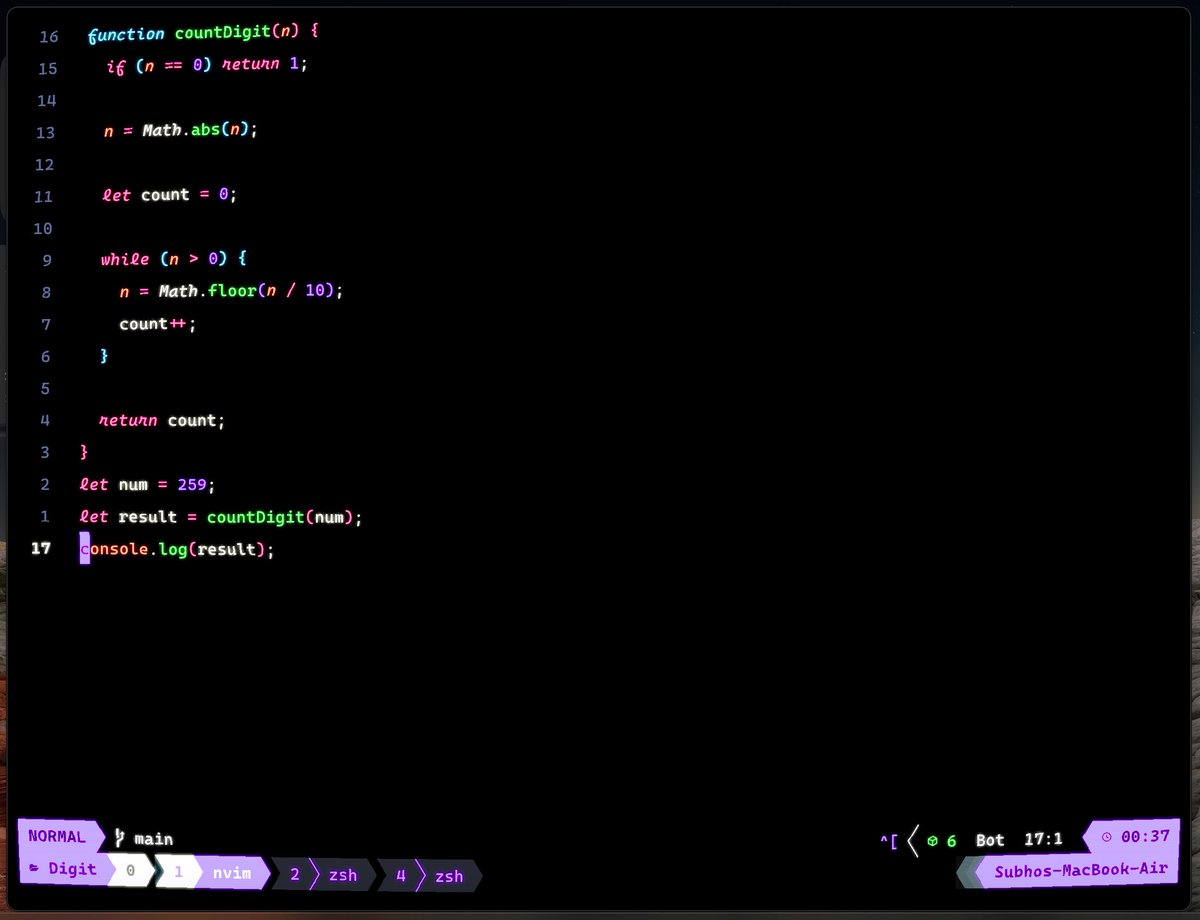Viewport: 1200px width, 920px height.
Task: Click the number 259 literal
Action: (x=191, y=484)
